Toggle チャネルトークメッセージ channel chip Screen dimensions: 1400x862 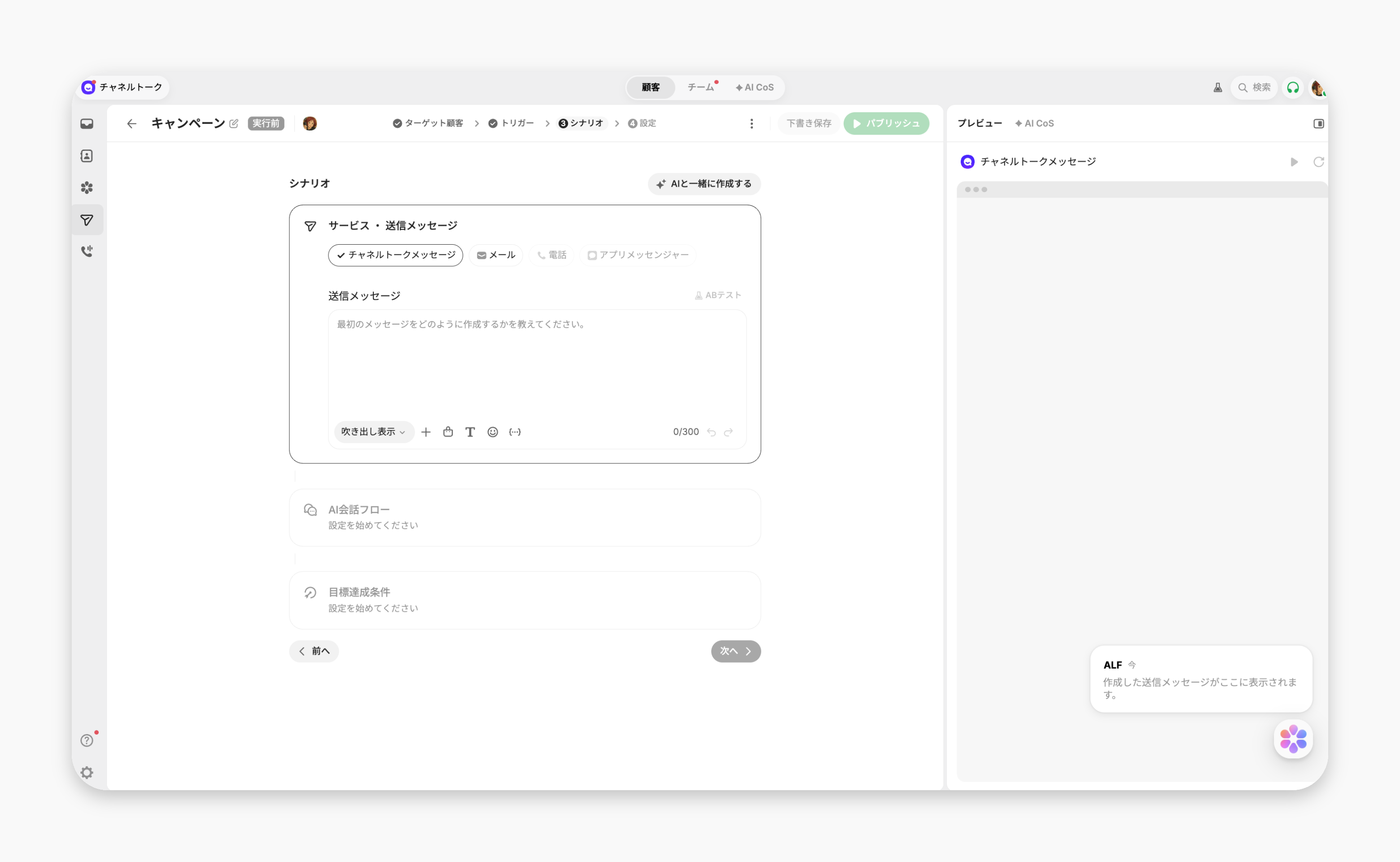pyautogui.click(x=395, y=255)
